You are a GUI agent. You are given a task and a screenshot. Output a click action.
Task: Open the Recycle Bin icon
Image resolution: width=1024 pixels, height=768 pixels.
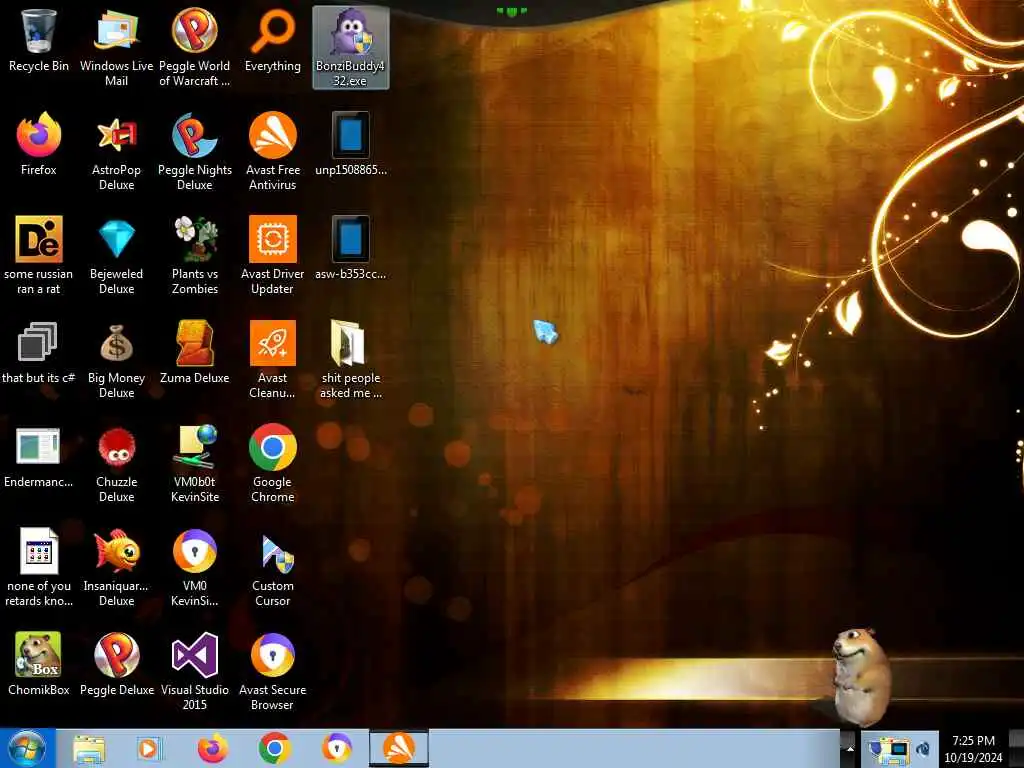(39, 40)
